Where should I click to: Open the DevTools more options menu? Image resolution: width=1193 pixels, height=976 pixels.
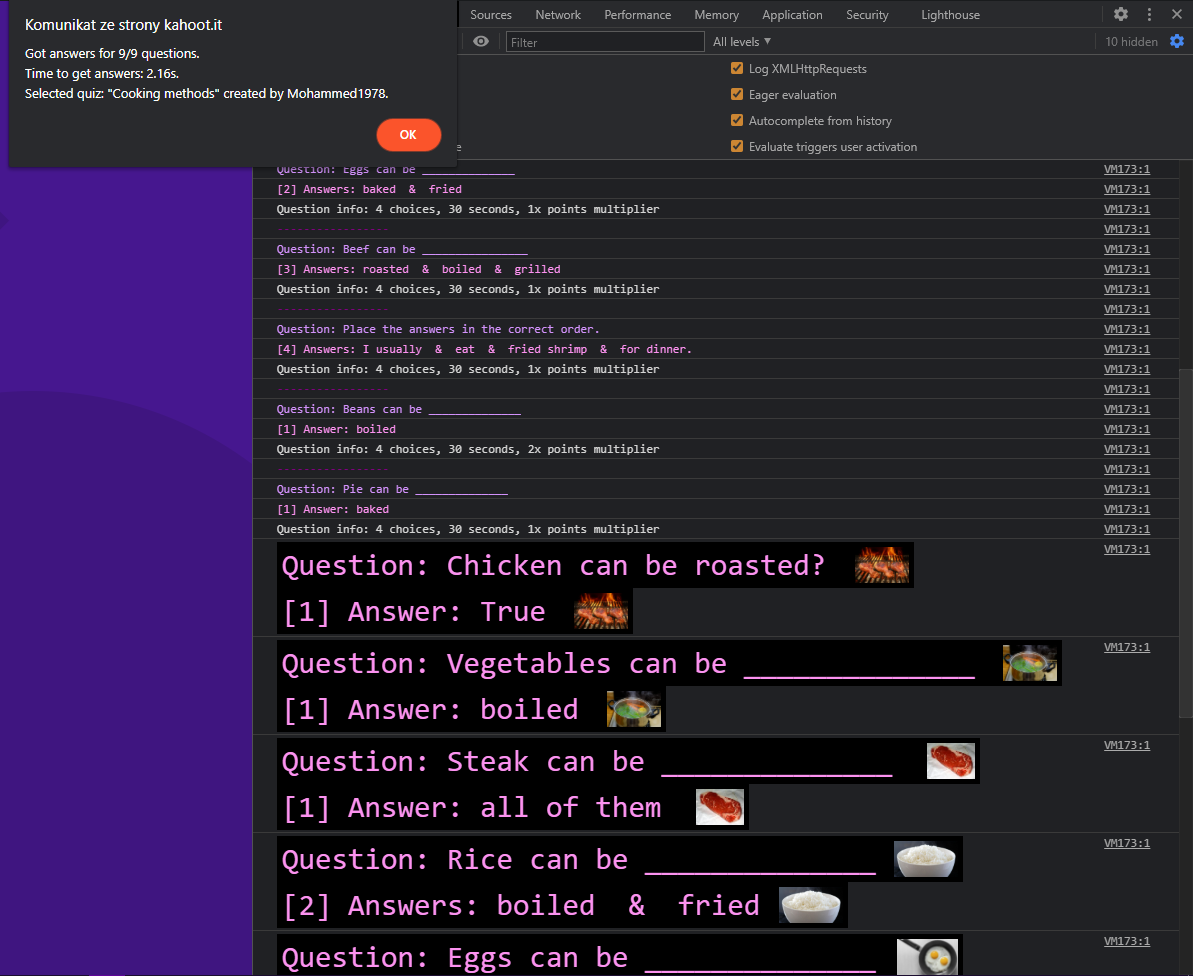pyautogui.click(x=1150, y=14)
